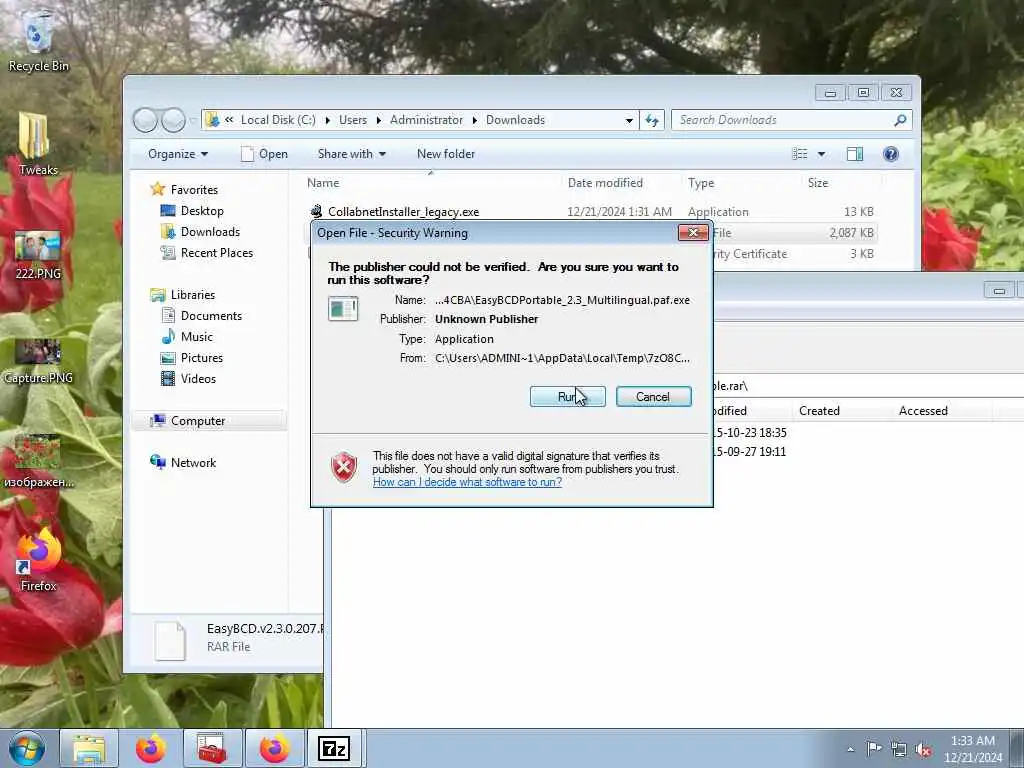Switch to the second Firefox taskbar button
Viewport: 1024px width, 768px height.
click(x=274, y=748)
